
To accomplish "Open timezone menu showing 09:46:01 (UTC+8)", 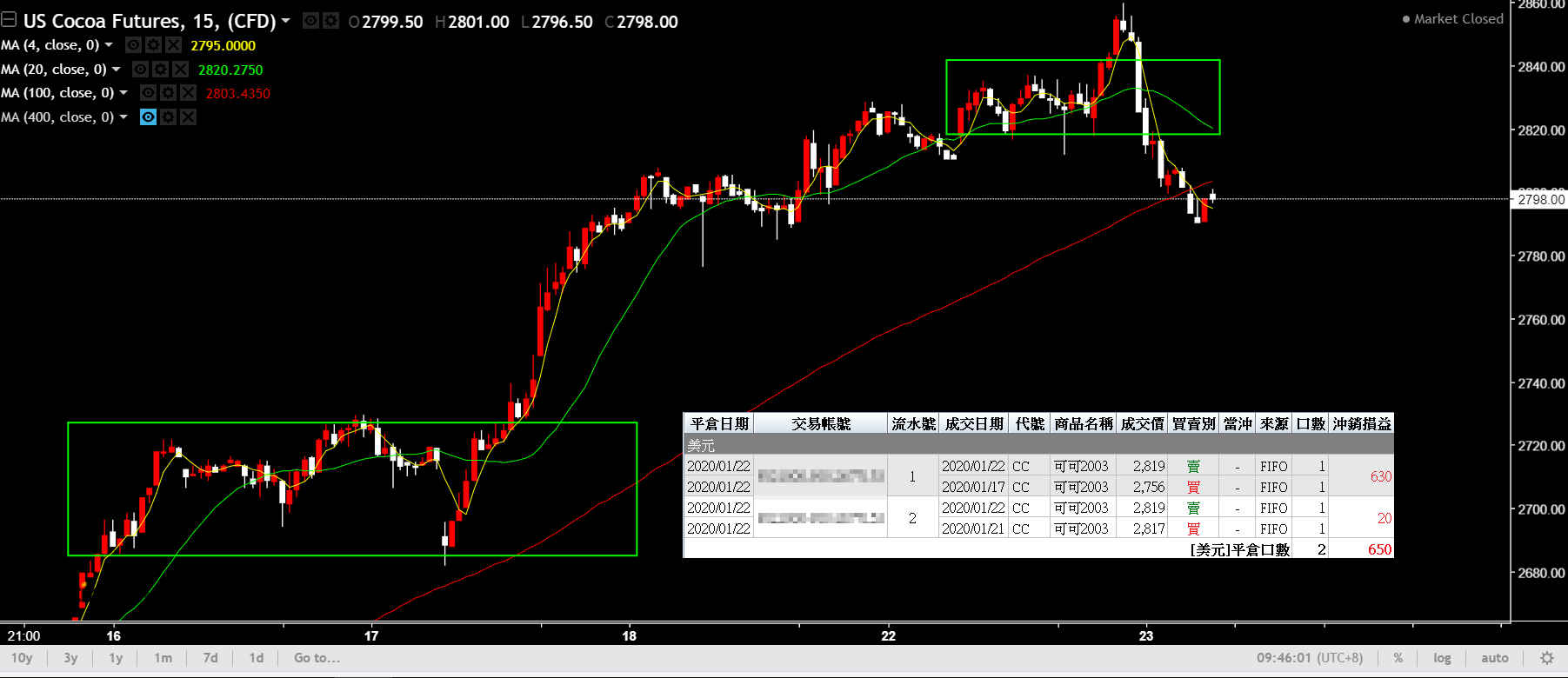I will tap(1310, 658).
